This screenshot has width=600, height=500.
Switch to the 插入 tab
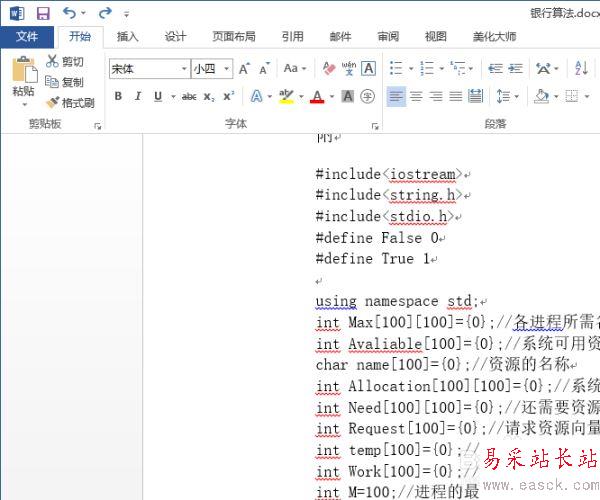pyautogui.click(x=127, y=37)
